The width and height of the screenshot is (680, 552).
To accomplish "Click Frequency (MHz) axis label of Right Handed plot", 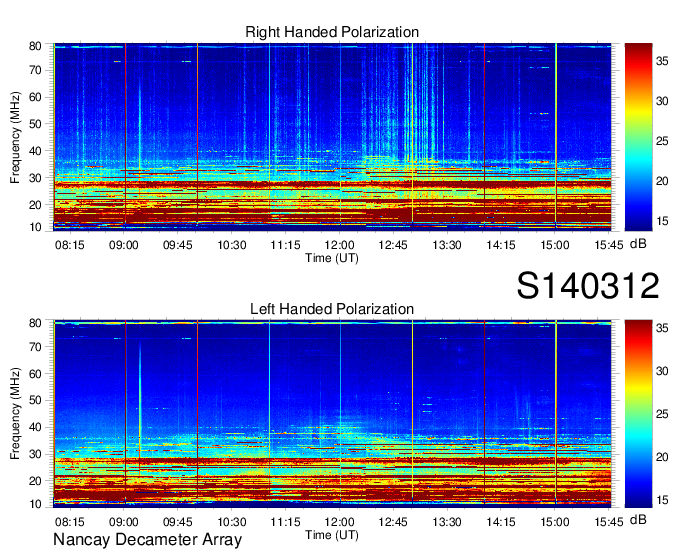I will (15, 137).
